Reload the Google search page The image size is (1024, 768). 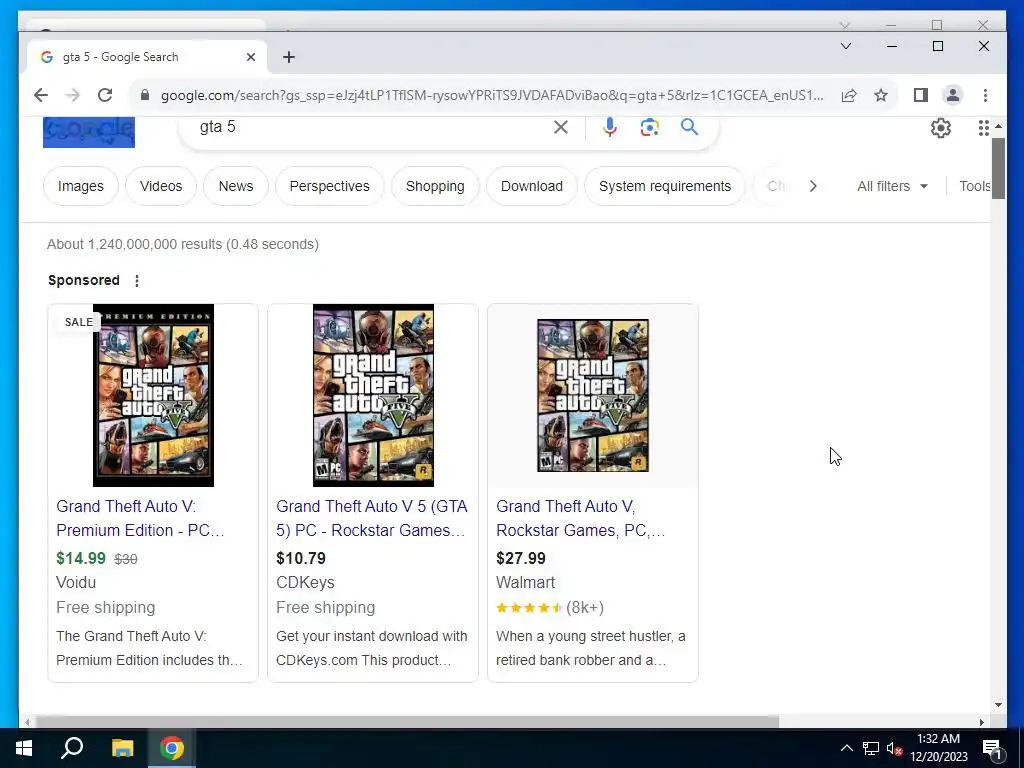(x=105, y=95)
